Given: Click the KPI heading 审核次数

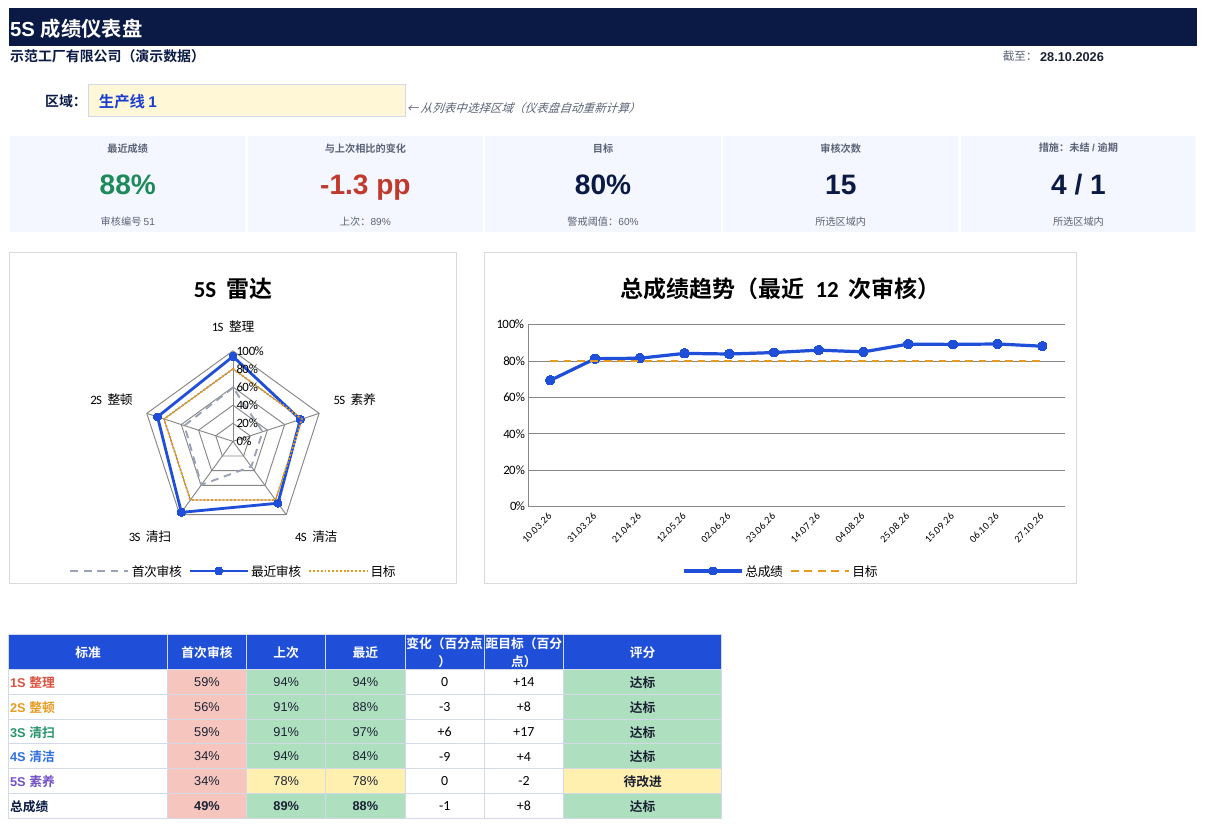Looking at the screenshot, I should pos(840,148).
